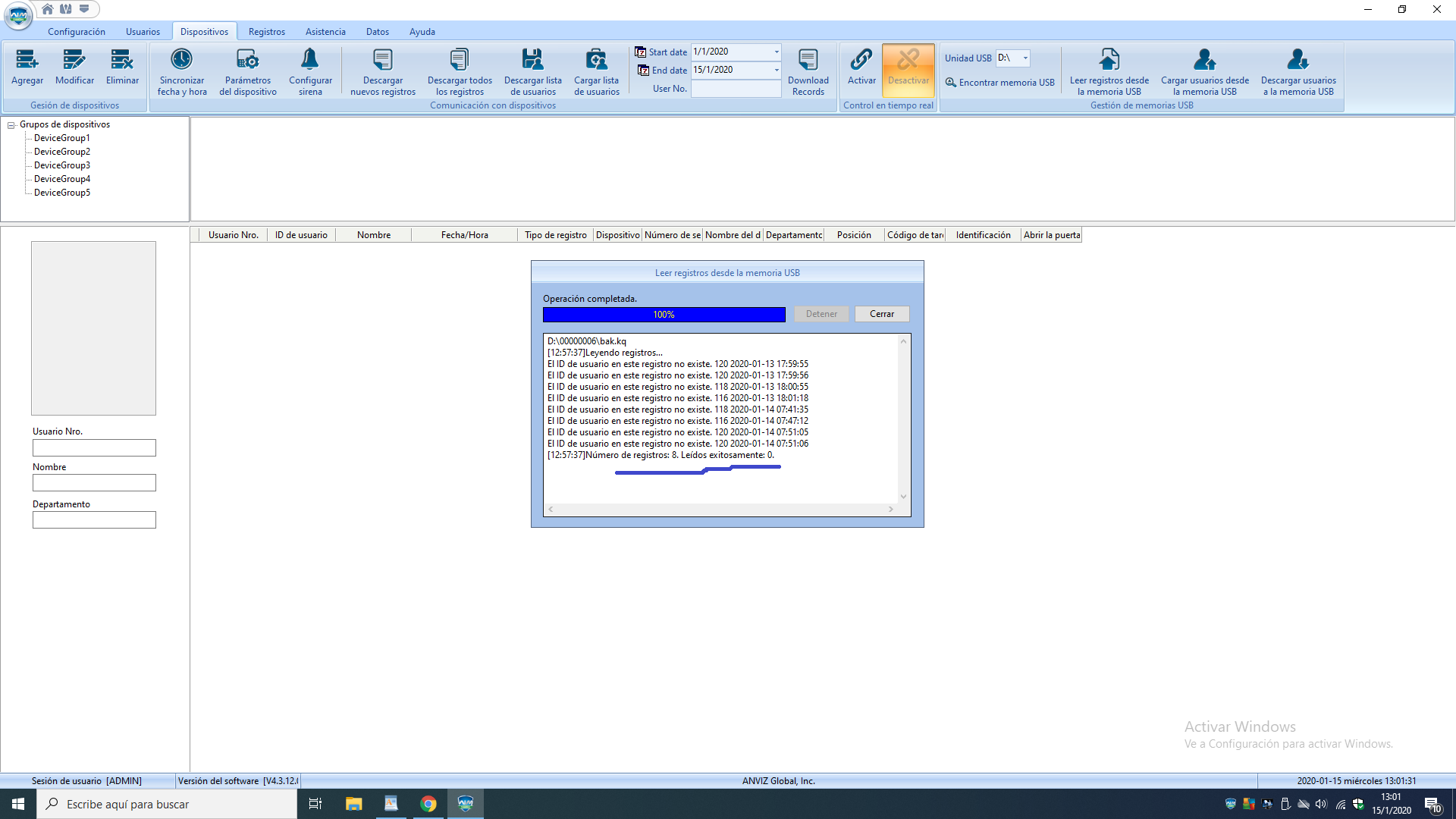
Task: Open Chrome from the taskbar
Action: (428, 804)
